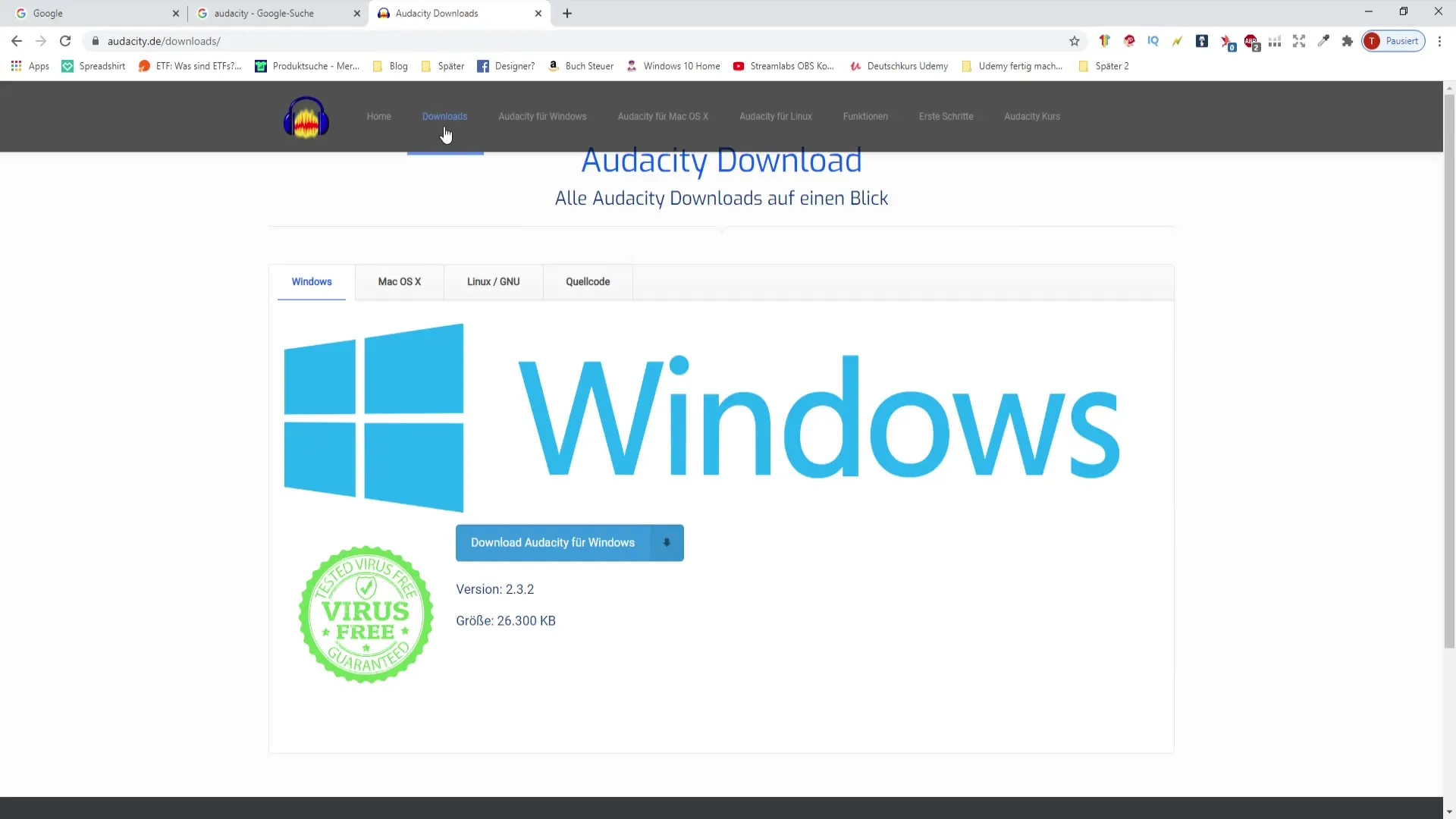
Task: Bookmark this page with the star icon
Action: click(x=1074, y=41)
